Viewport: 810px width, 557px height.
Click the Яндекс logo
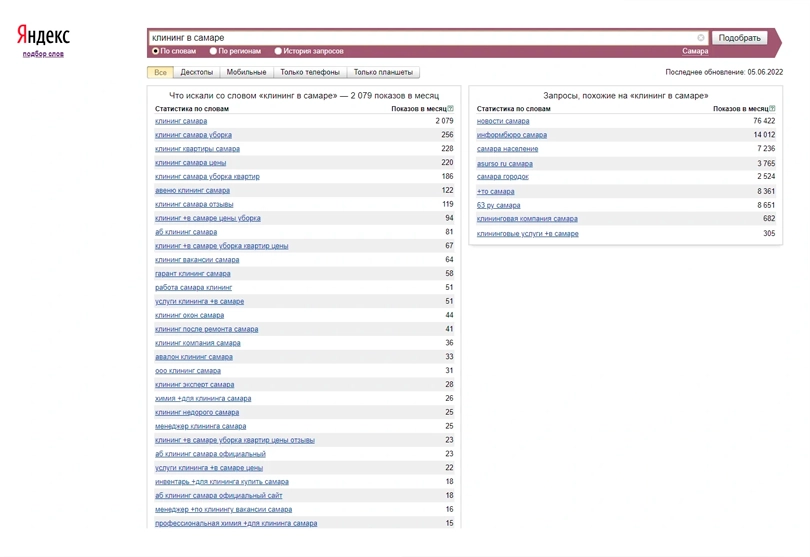pyautogui.click(x=43, y=35)
